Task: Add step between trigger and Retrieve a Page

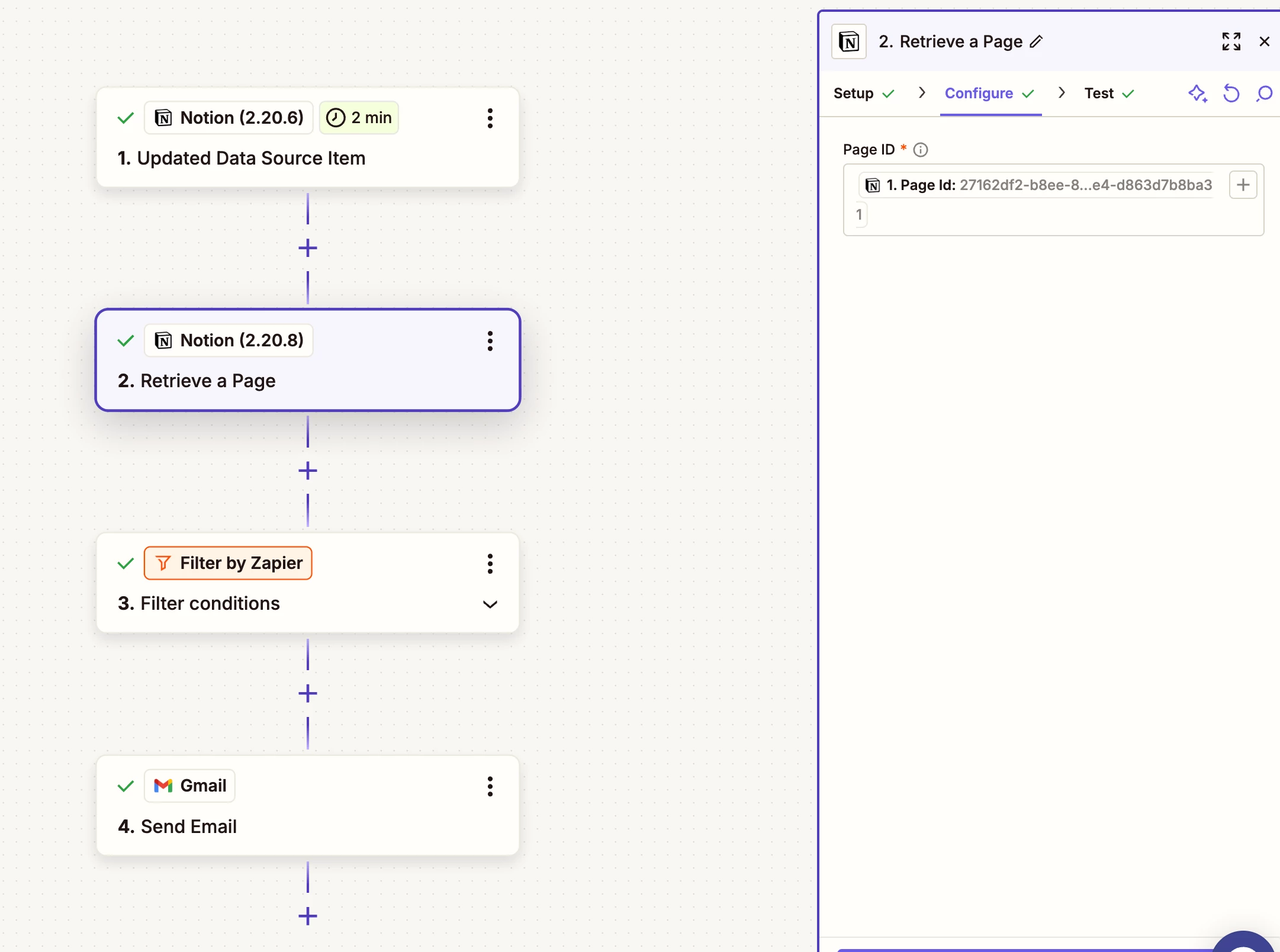Action: coord(308,248)
